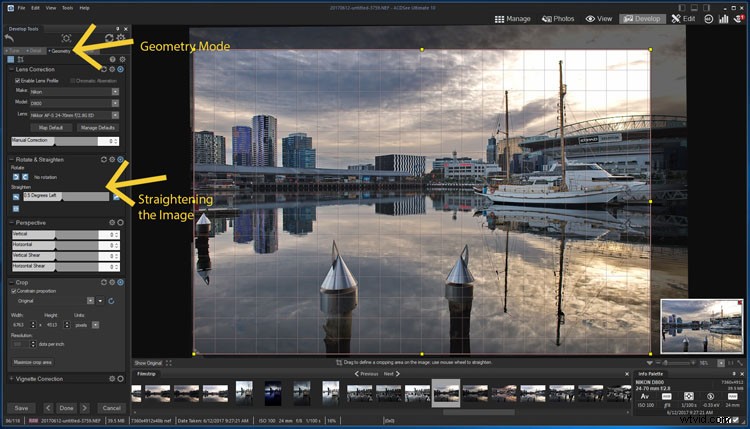Image resolution: width=750 pixels, height=429 pixels.
Task: Click Map Default button
Action: pos(51,128)
